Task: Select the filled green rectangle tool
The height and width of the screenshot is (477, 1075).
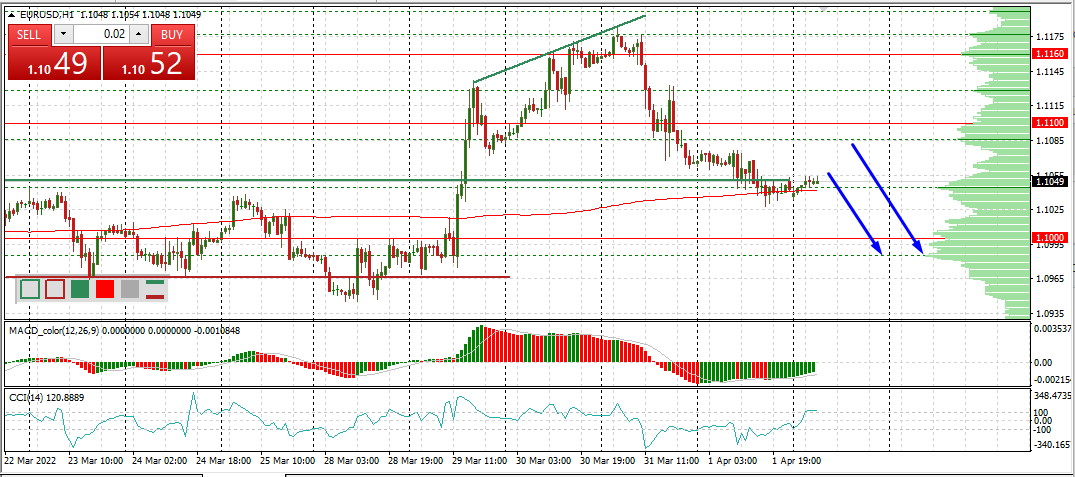Action: click(x=80, y=289)
